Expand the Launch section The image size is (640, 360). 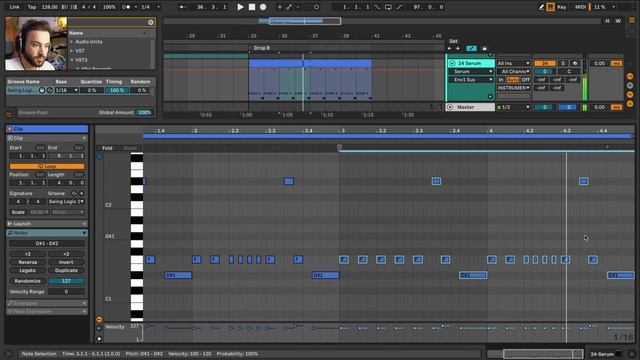(x=47, y=224)
